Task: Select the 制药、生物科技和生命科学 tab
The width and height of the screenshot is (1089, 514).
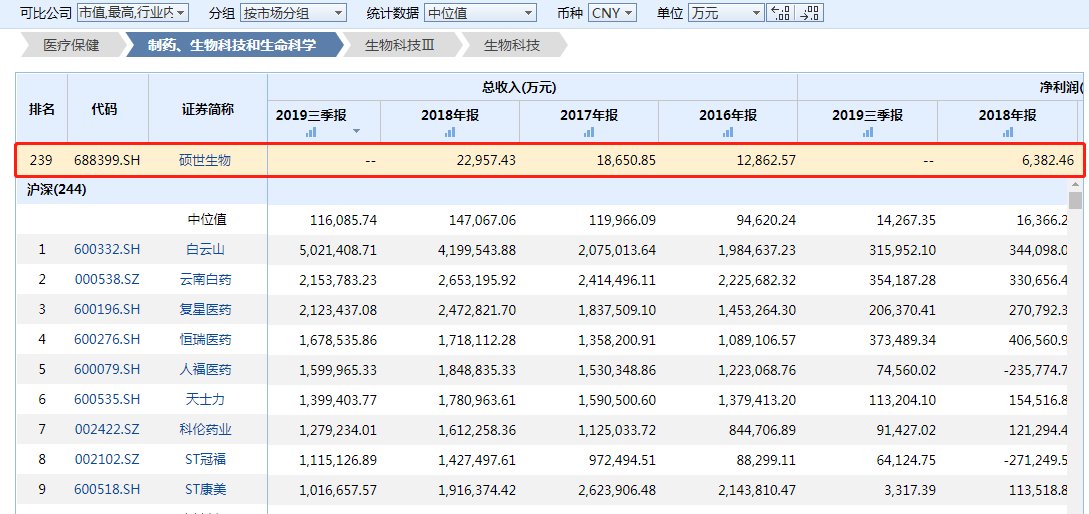Action: (232, 45)
